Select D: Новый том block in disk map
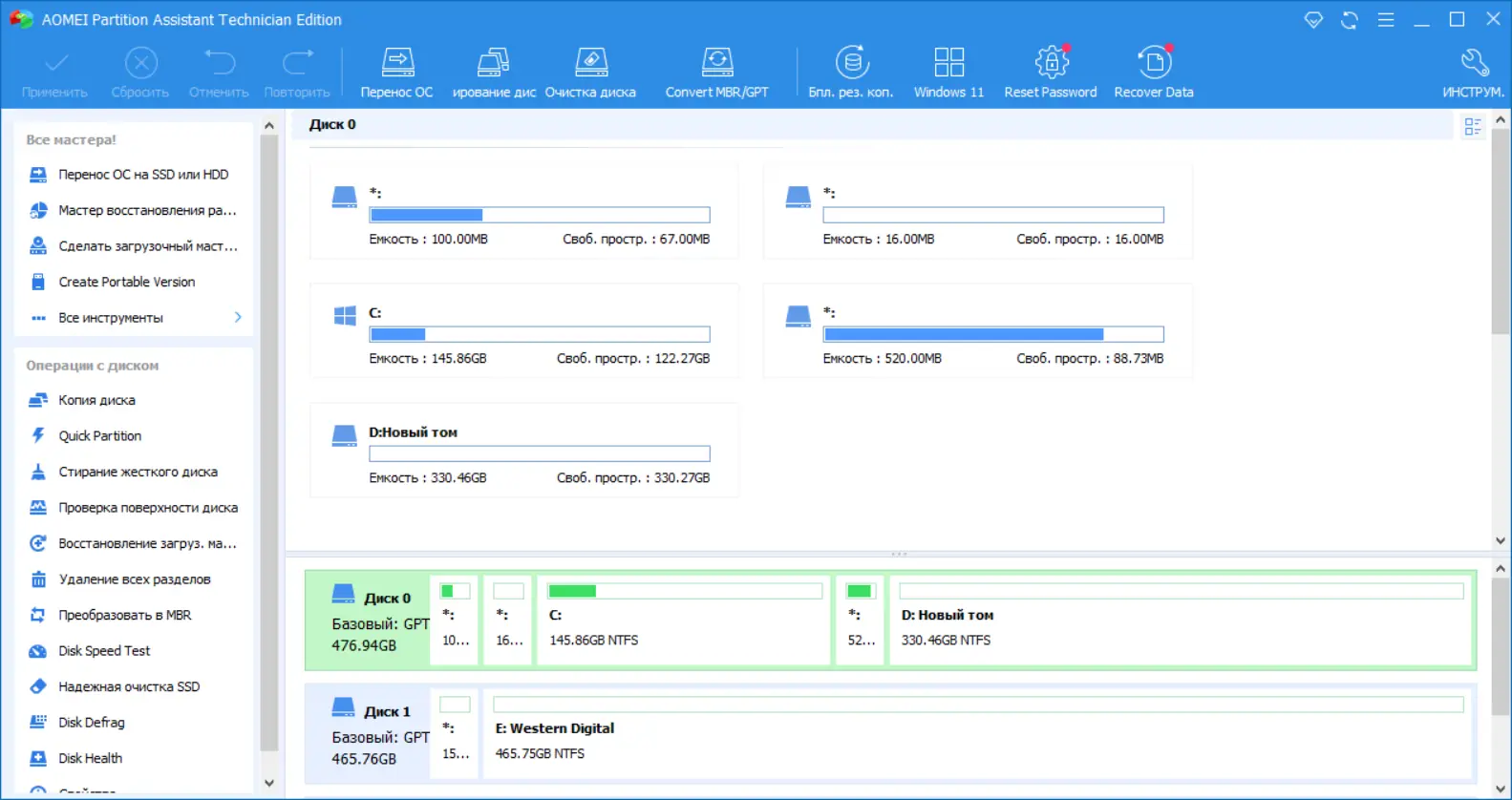Image resolution: width=1512 pixels, height=800 pixels. pyautogui.click(x=1182, y=621)
